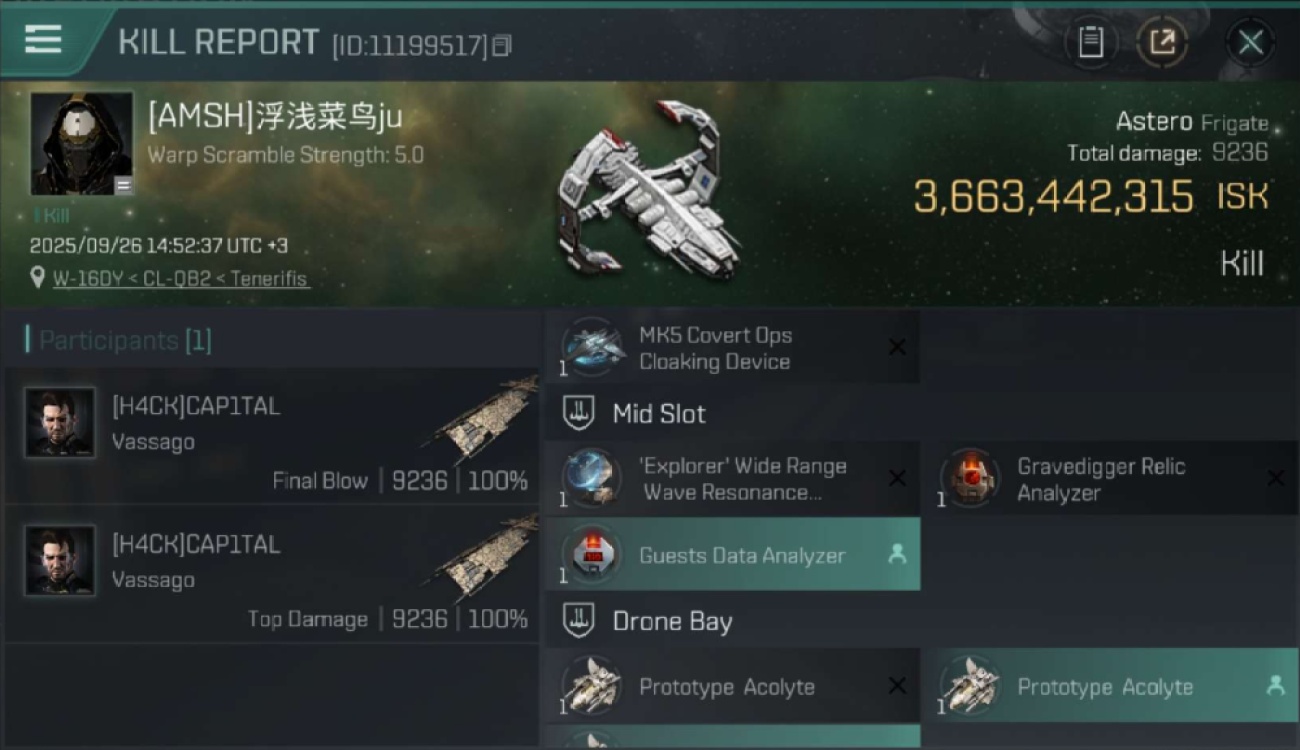Collapse the Mid Slot section
Viewport: 1300px width, 750px height.
[x=579, y=414]
